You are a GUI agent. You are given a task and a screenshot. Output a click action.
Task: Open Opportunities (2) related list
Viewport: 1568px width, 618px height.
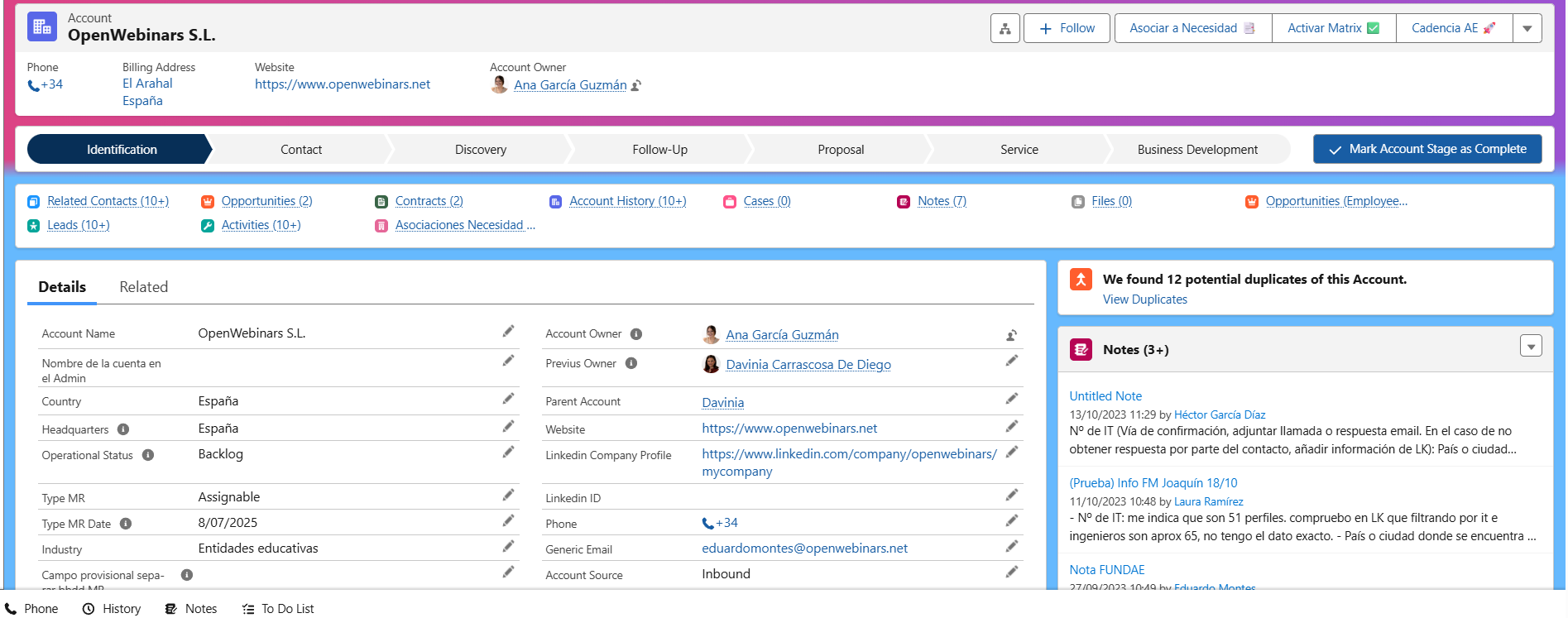point(266,201)
